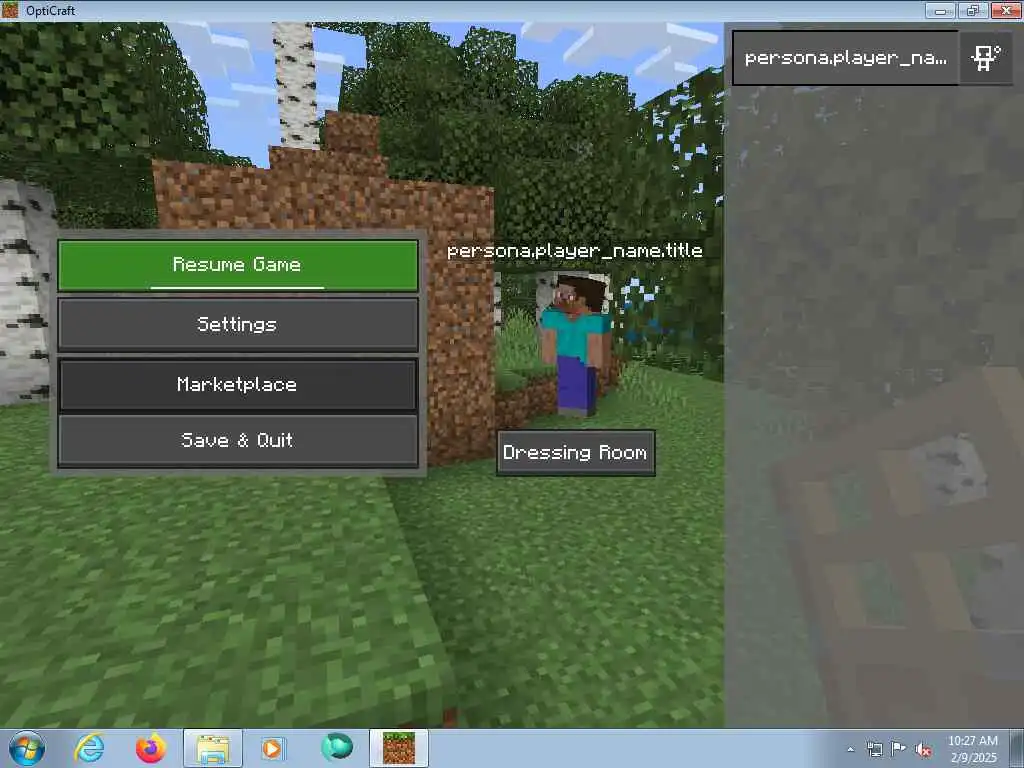This screenshot has width=1024, height=768.
Task: Click the player invite icon at top right
Action: 985,58
